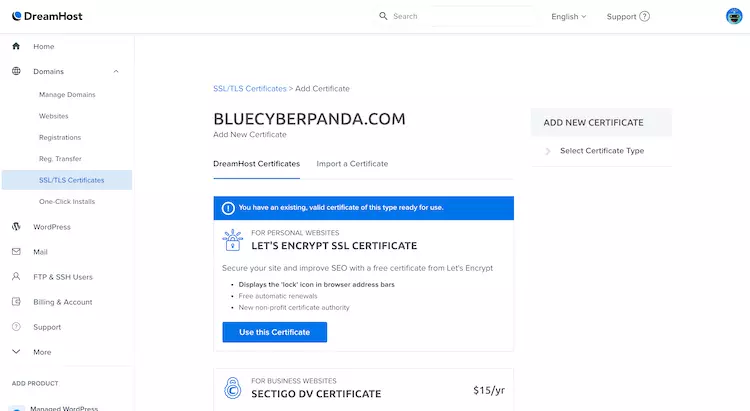Click the Support question mark icon in header
The width and height of the screenshot is (750, 411).
pyautogui.click(x=644, y=16)
